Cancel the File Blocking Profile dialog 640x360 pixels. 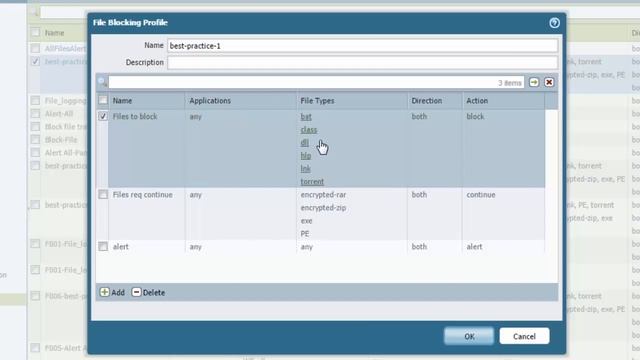coord(524,336)
